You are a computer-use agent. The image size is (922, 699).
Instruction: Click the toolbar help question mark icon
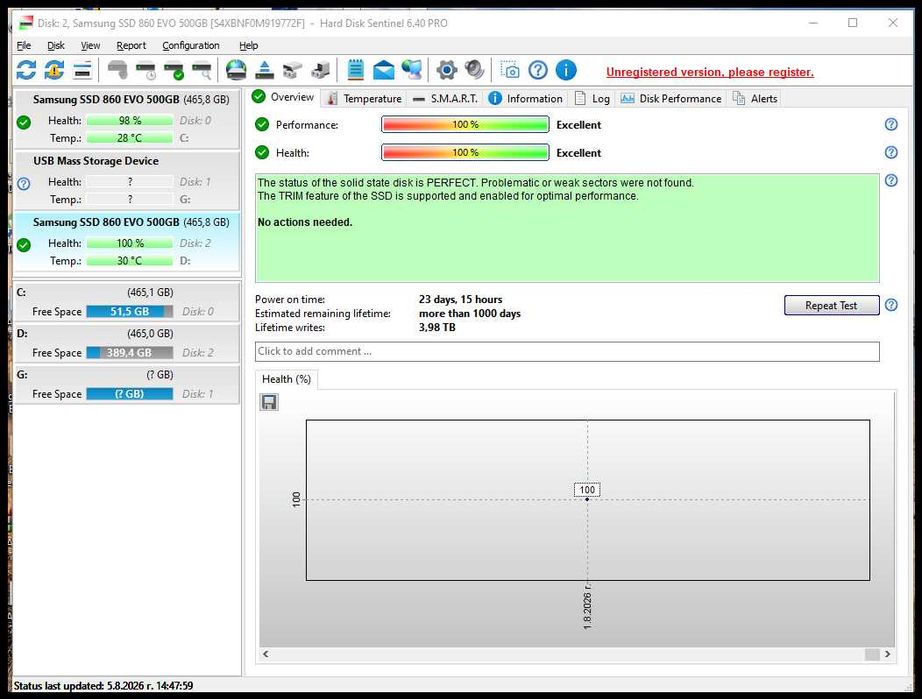(538, 71)
